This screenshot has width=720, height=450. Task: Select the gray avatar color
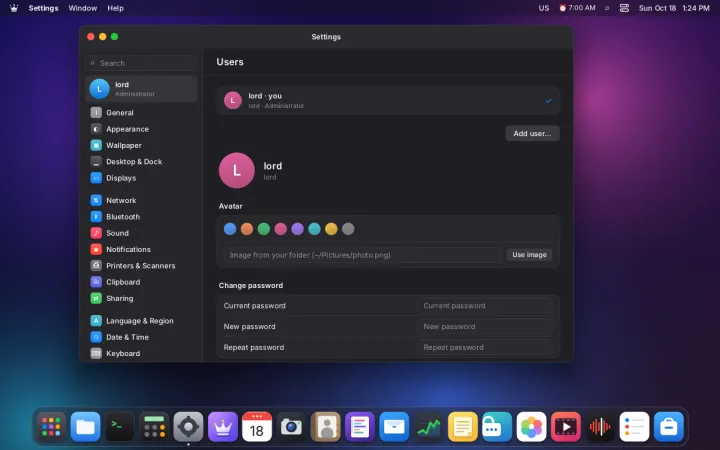pos(348,229)
